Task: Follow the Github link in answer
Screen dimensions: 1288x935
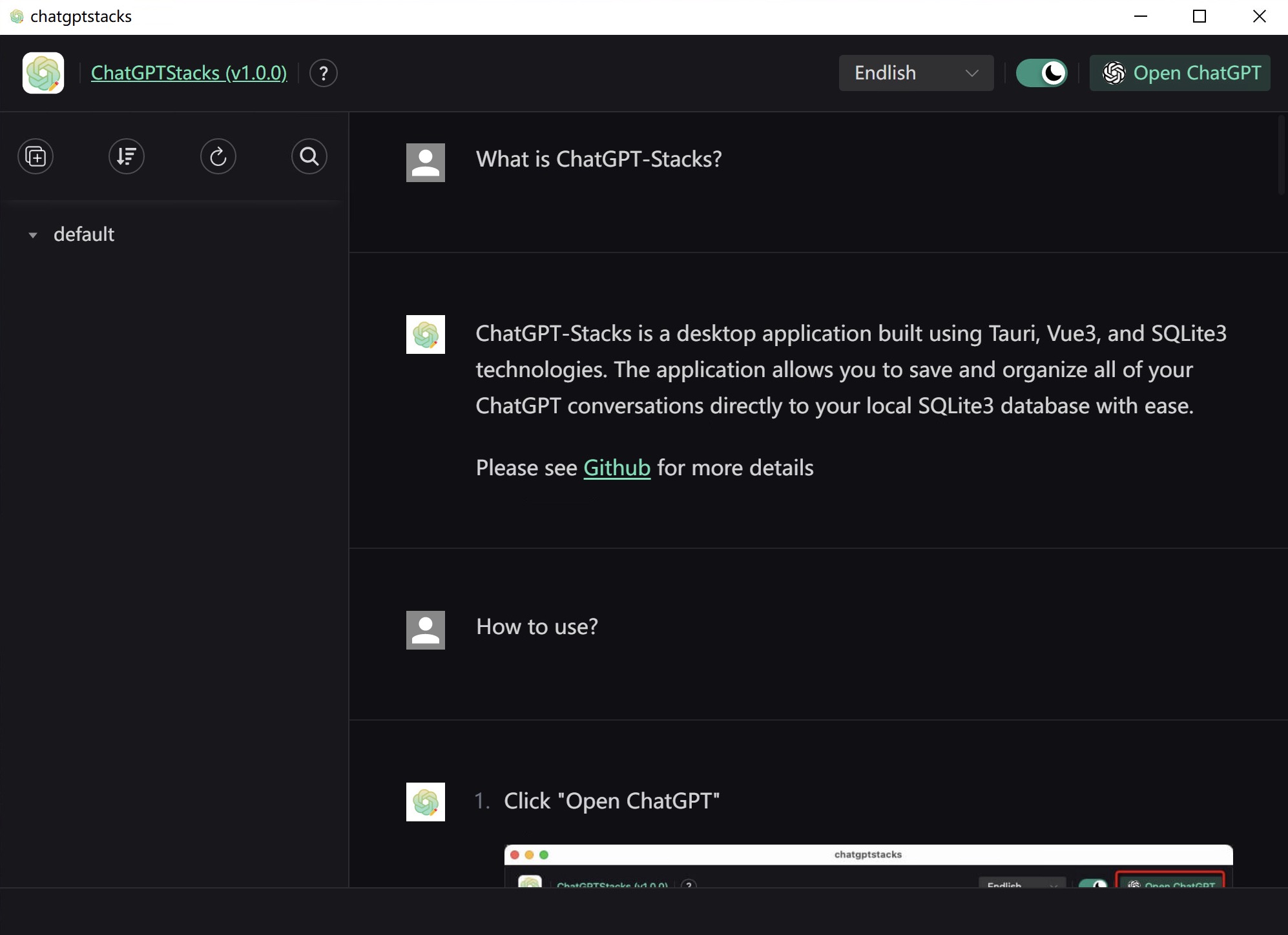Action: (x=617, y=467)
